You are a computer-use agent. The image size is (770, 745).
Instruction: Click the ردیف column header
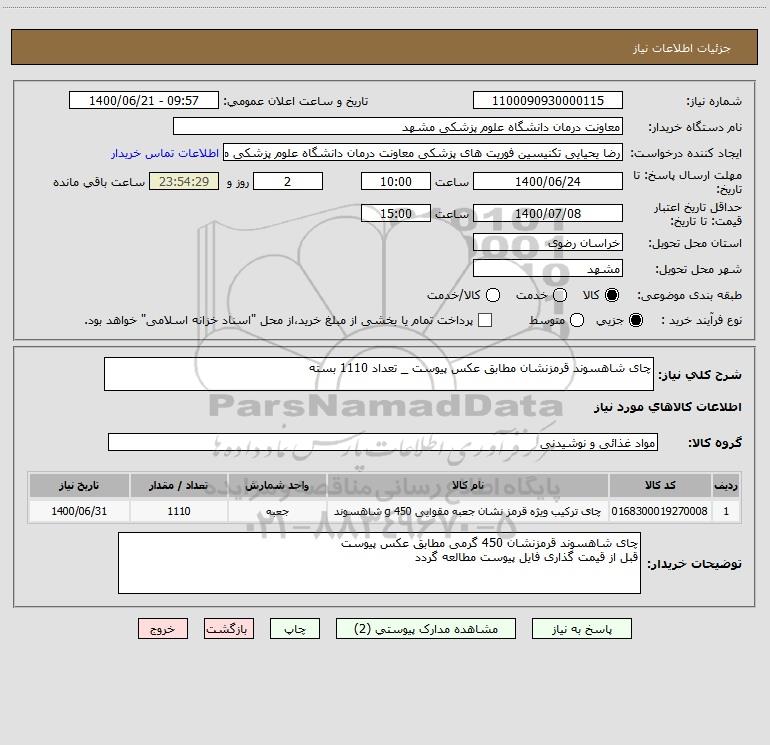(x=726, y=485)
